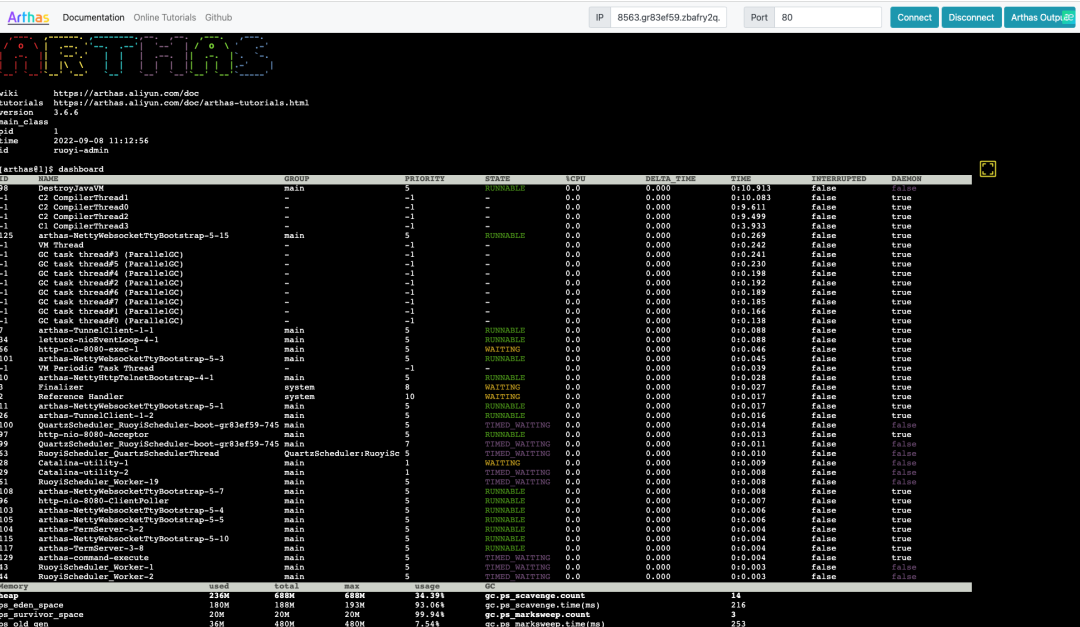Select RuoyiScheduler_Worker-19 thread name
1080x627 pixels.
[x=98, y=482]
